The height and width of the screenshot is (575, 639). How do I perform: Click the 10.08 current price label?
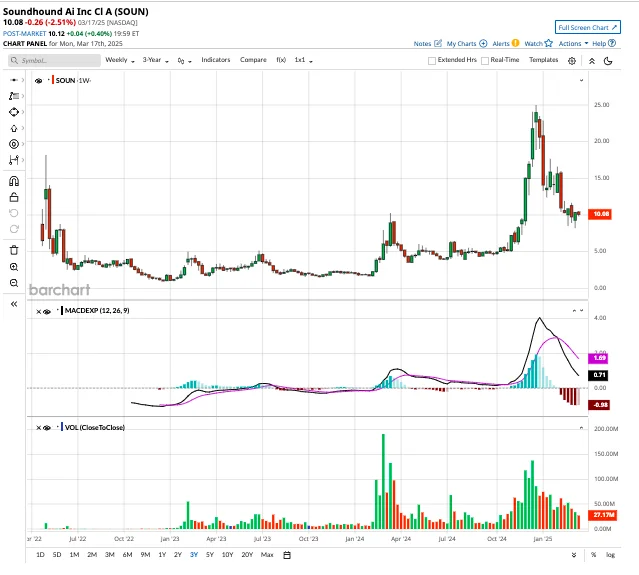pos(600,214)
